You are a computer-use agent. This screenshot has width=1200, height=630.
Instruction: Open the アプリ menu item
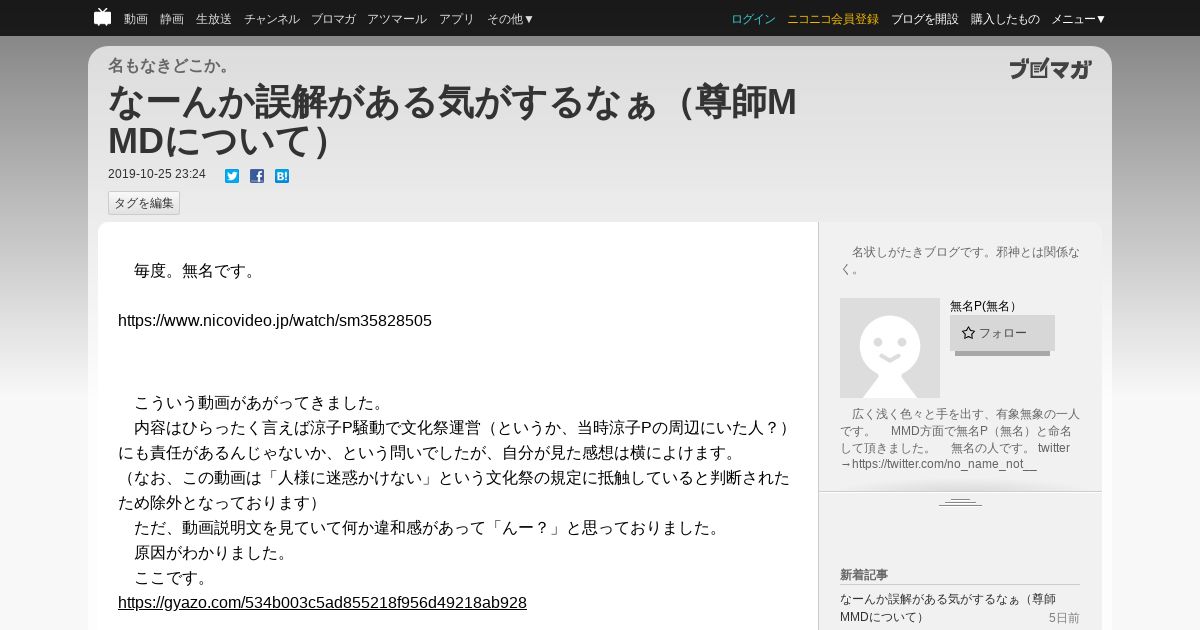pos(457,19)
